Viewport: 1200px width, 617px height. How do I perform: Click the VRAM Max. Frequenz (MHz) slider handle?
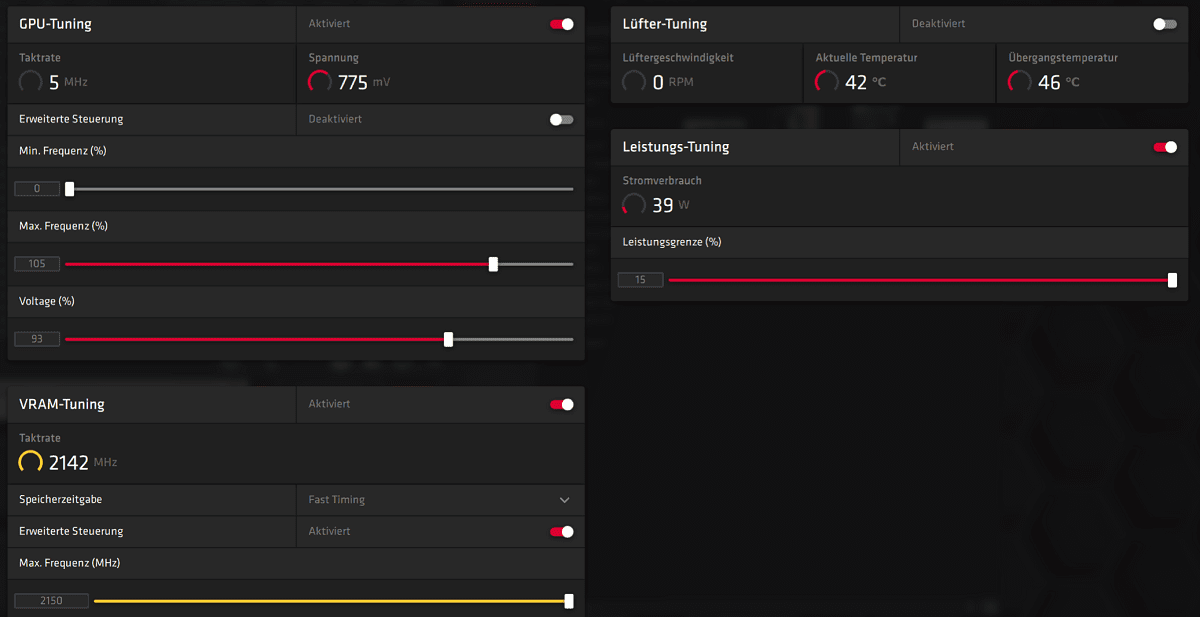569,601
